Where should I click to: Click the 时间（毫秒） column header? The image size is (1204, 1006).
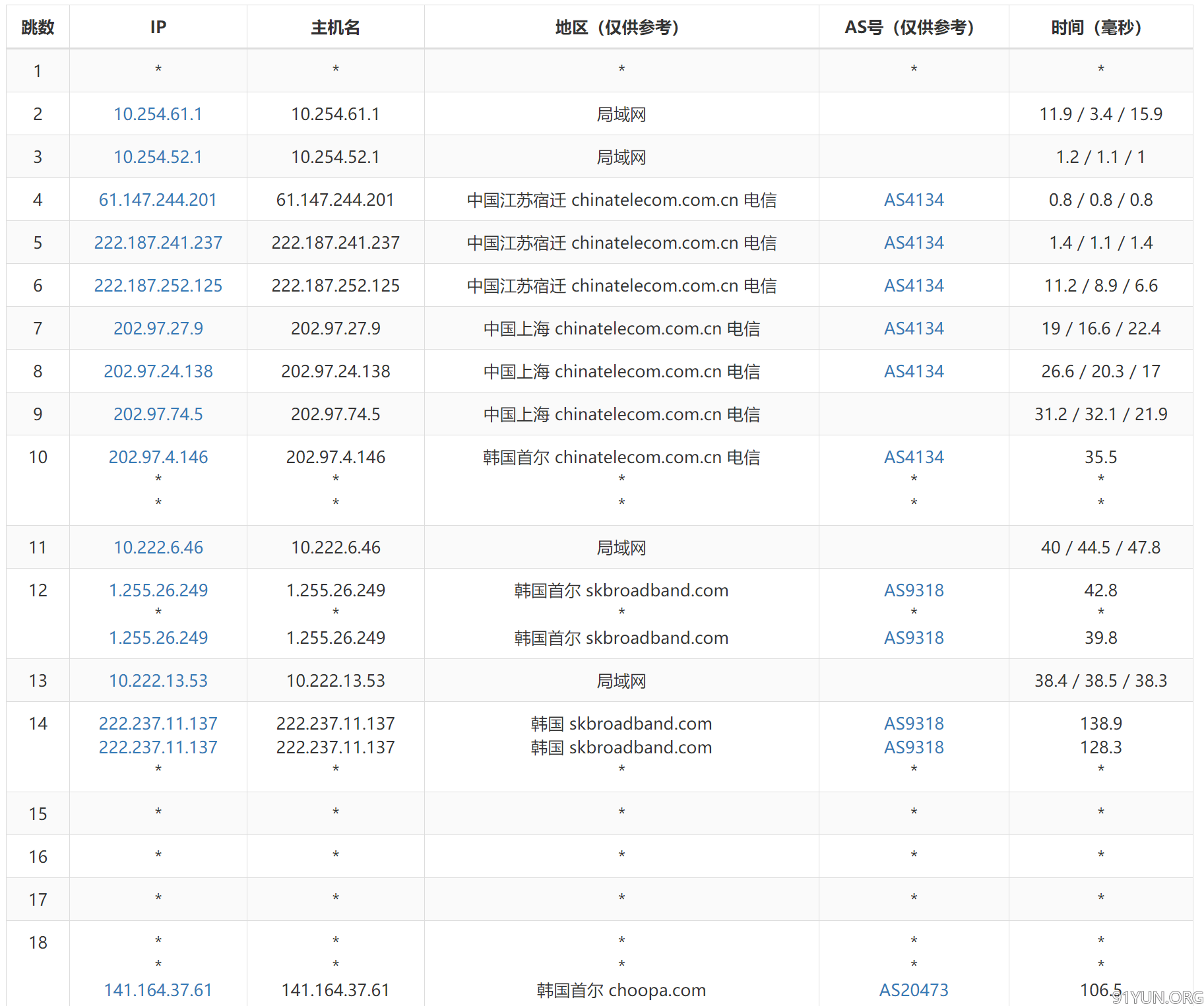(1100, 27)
